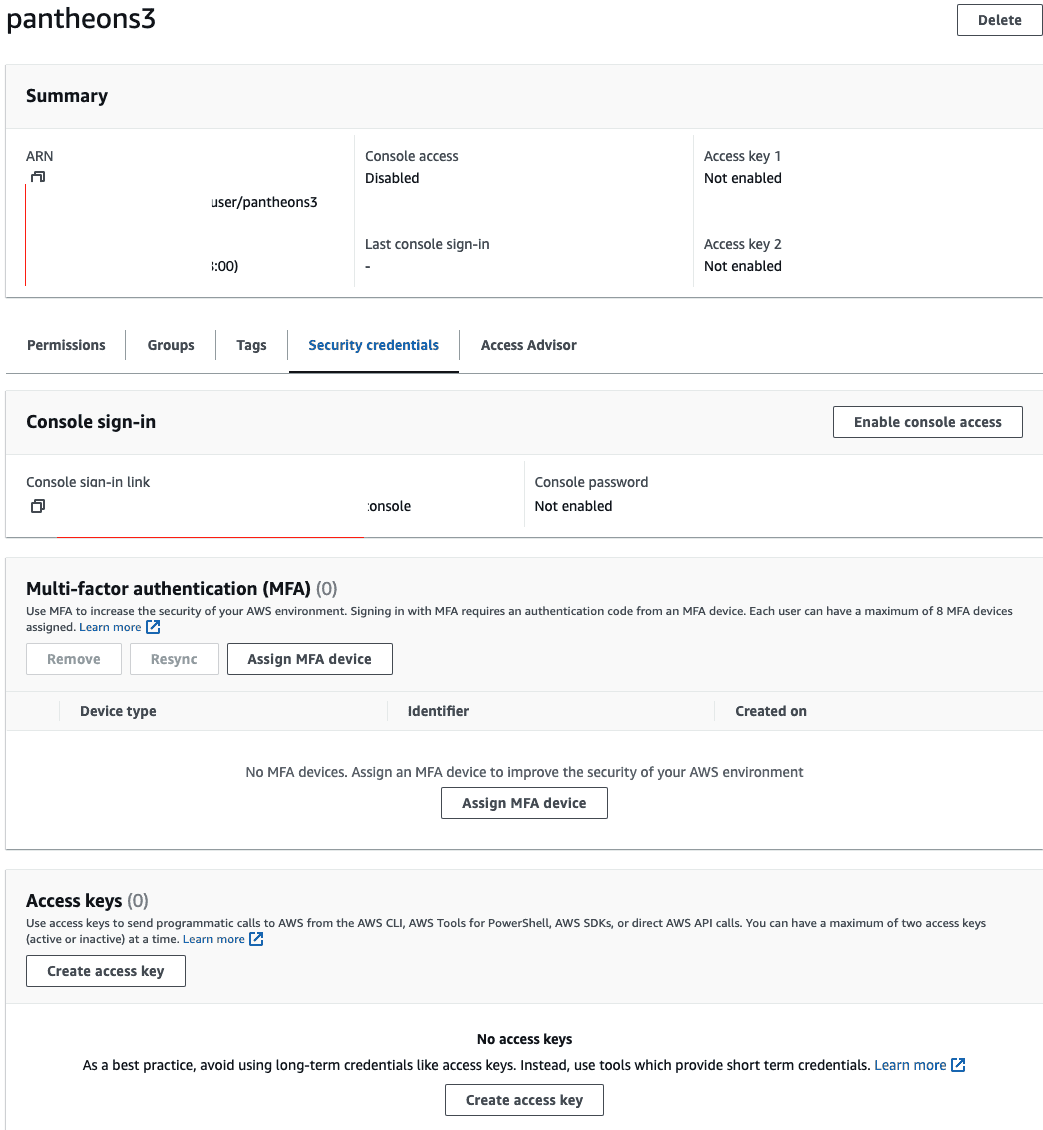Viewport: 1043px width, 1130px height.
Task: Click external link icon in Access keys description
Action: click(x=256, y=939)
